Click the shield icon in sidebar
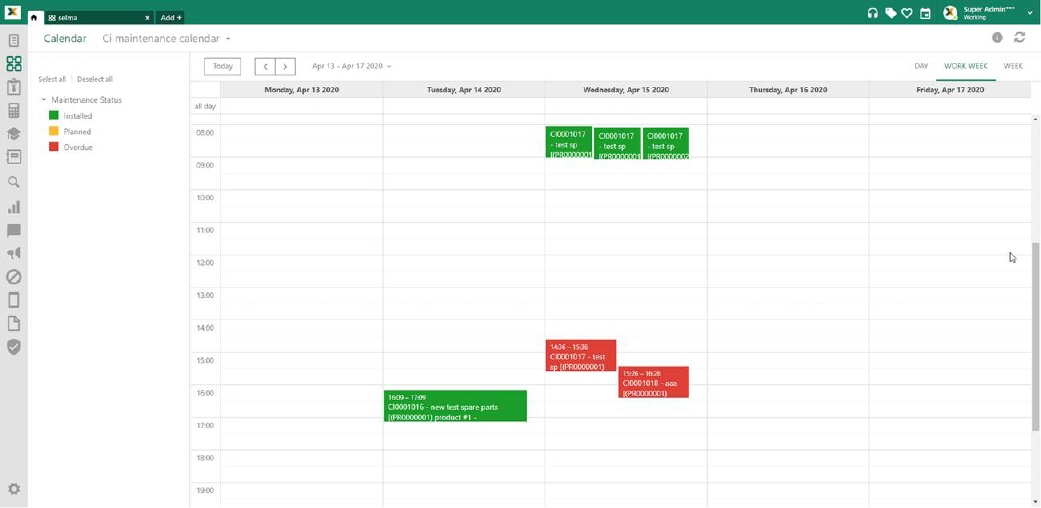 click(x=14, y=347)
